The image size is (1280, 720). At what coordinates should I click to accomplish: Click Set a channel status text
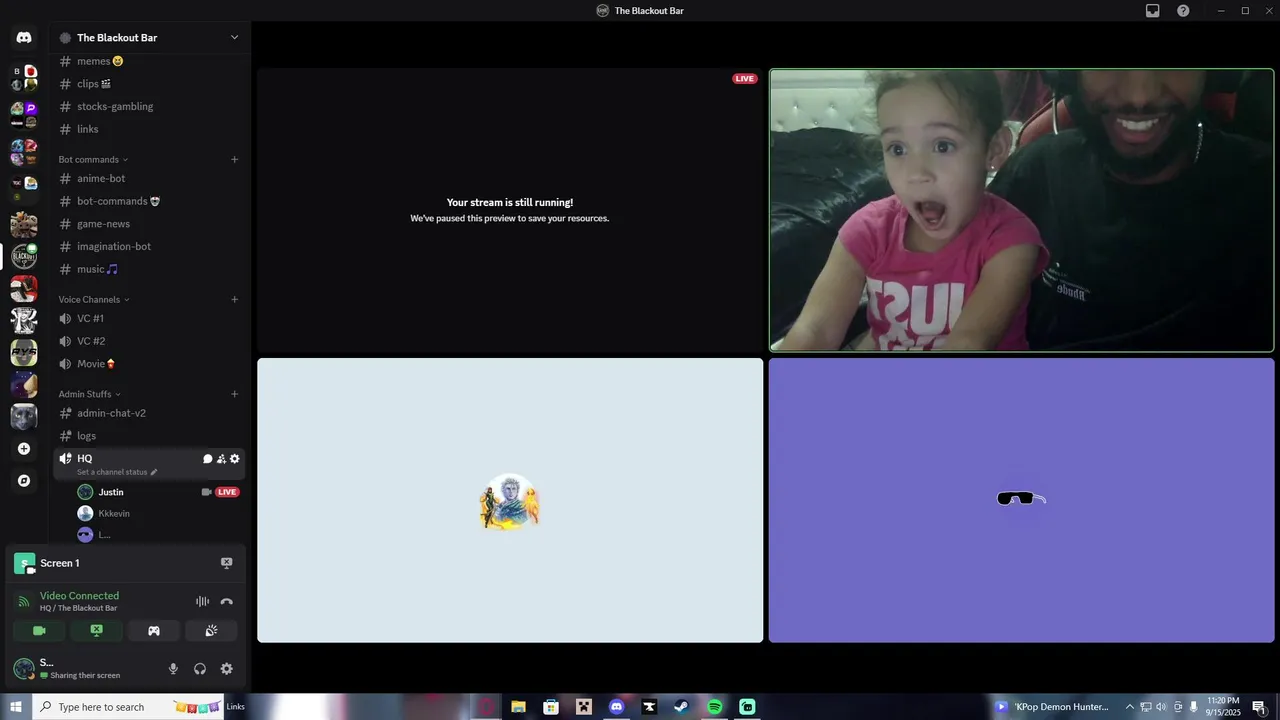click(112, 472)
